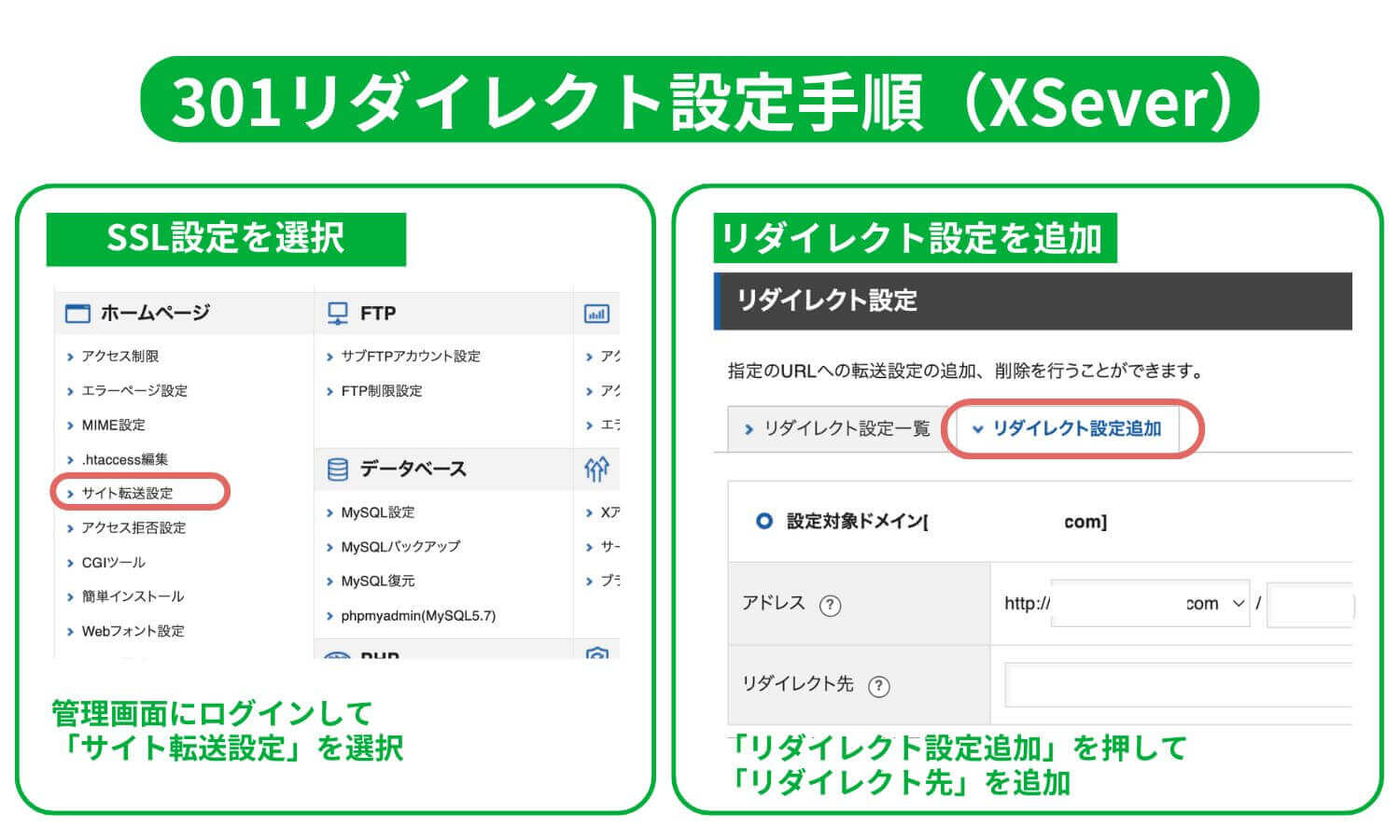The image size is (1400, 840).
Task: Open MySQLバックアップ link
Action: click(x=400, y=547)
